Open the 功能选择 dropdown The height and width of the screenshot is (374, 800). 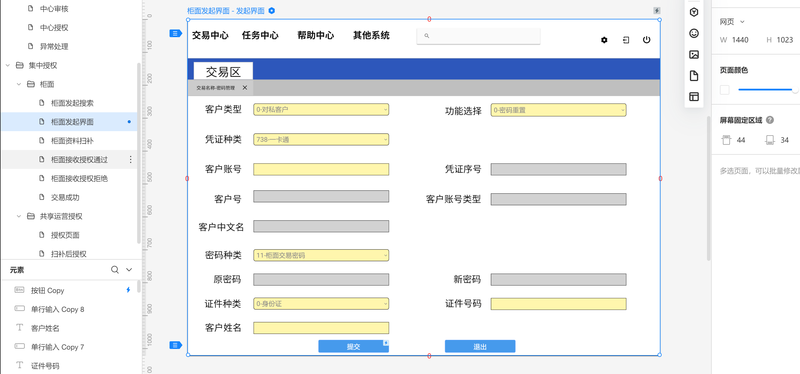[x=559, y=110]
